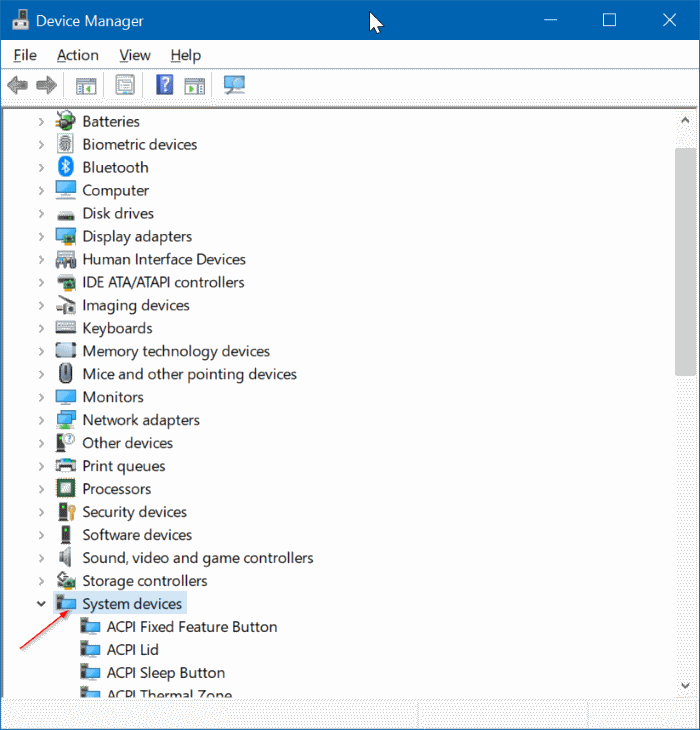Click the Forward arrow toolbar button

(46, 85)
